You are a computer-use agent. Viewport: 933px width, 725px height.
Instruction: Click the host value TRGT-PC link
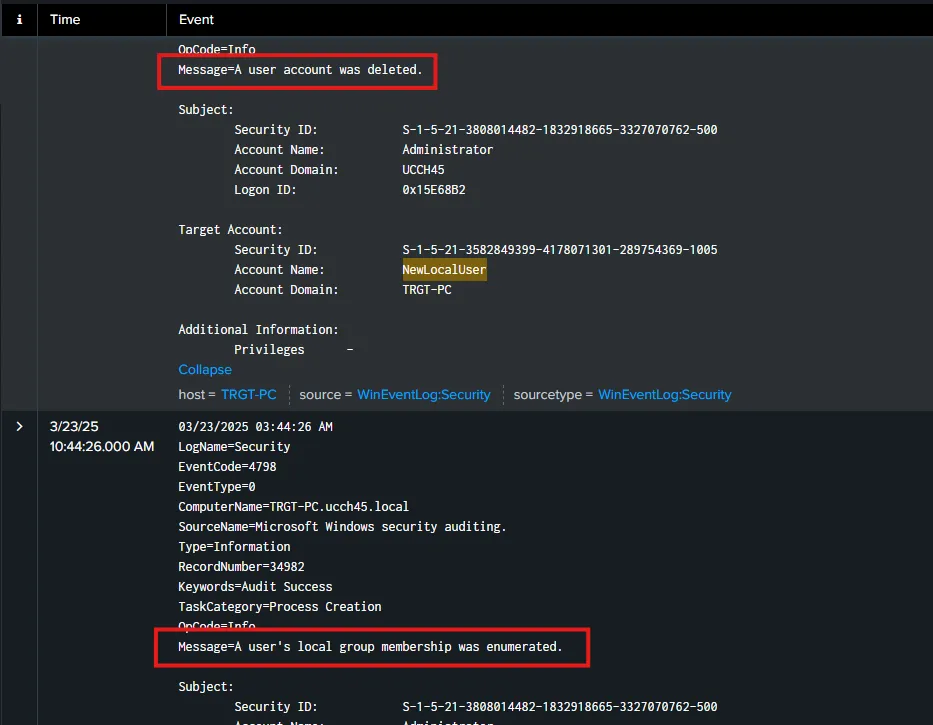click(x=248, y=395)
